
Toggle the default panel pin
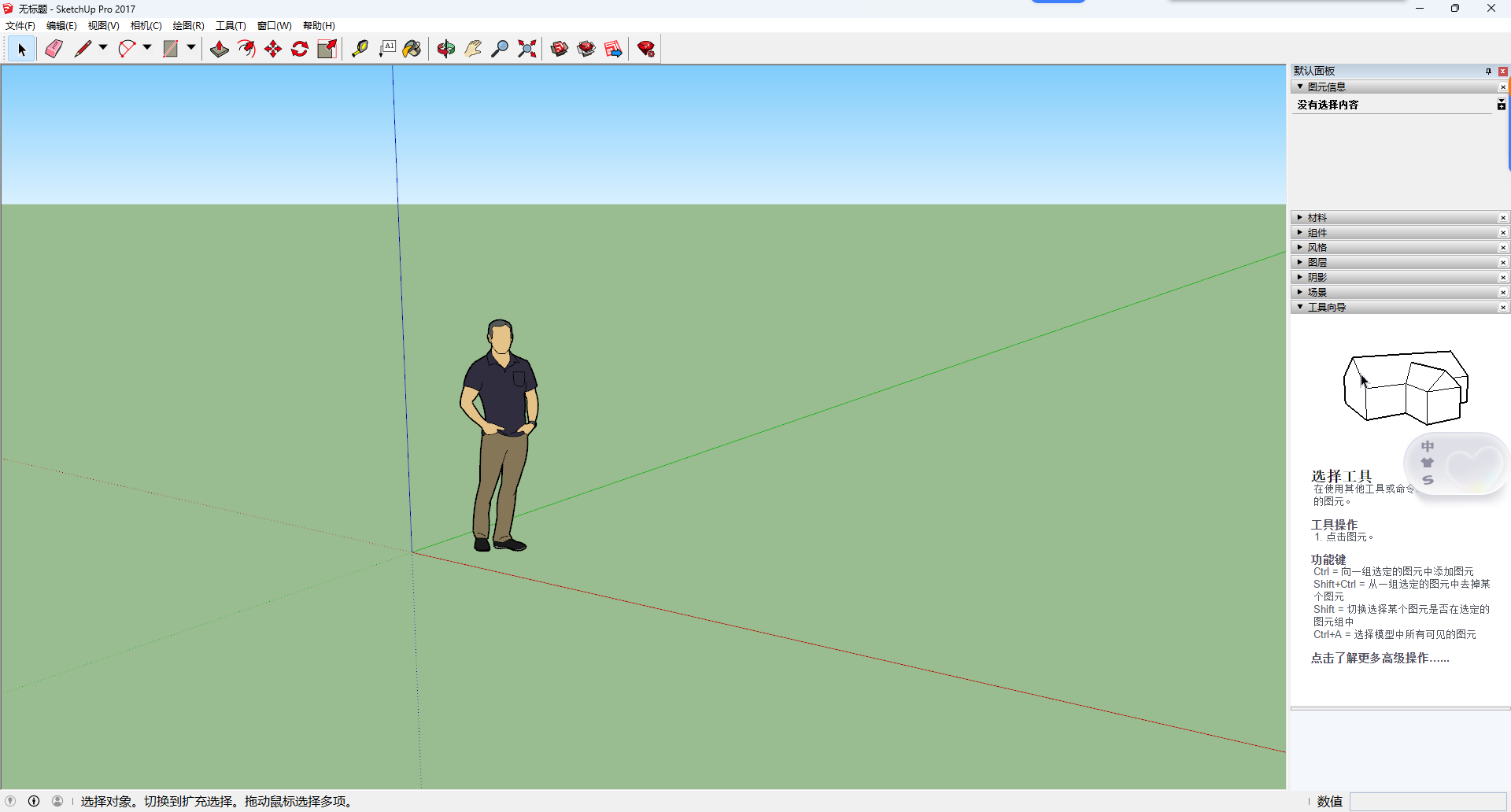pos(1488,71)
